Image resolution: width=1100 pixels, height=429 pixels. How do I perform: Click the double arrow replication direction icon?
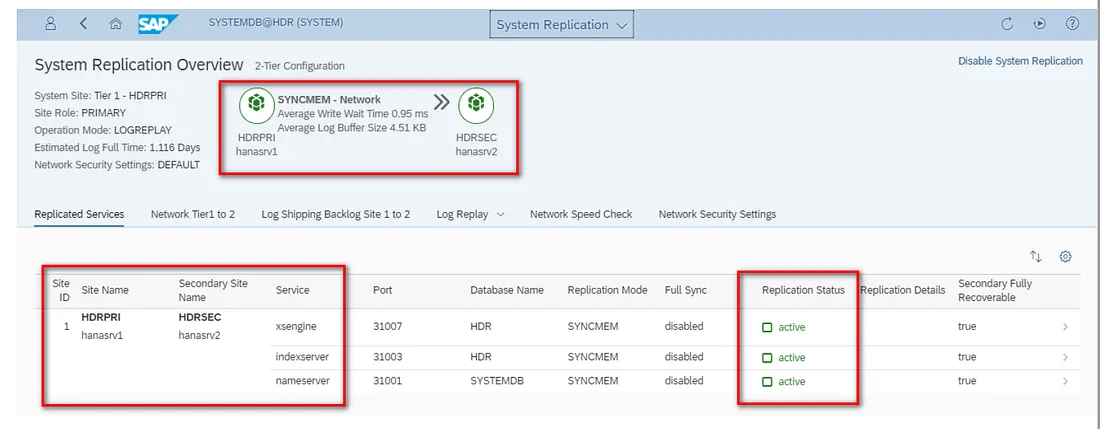coord(441,102)
